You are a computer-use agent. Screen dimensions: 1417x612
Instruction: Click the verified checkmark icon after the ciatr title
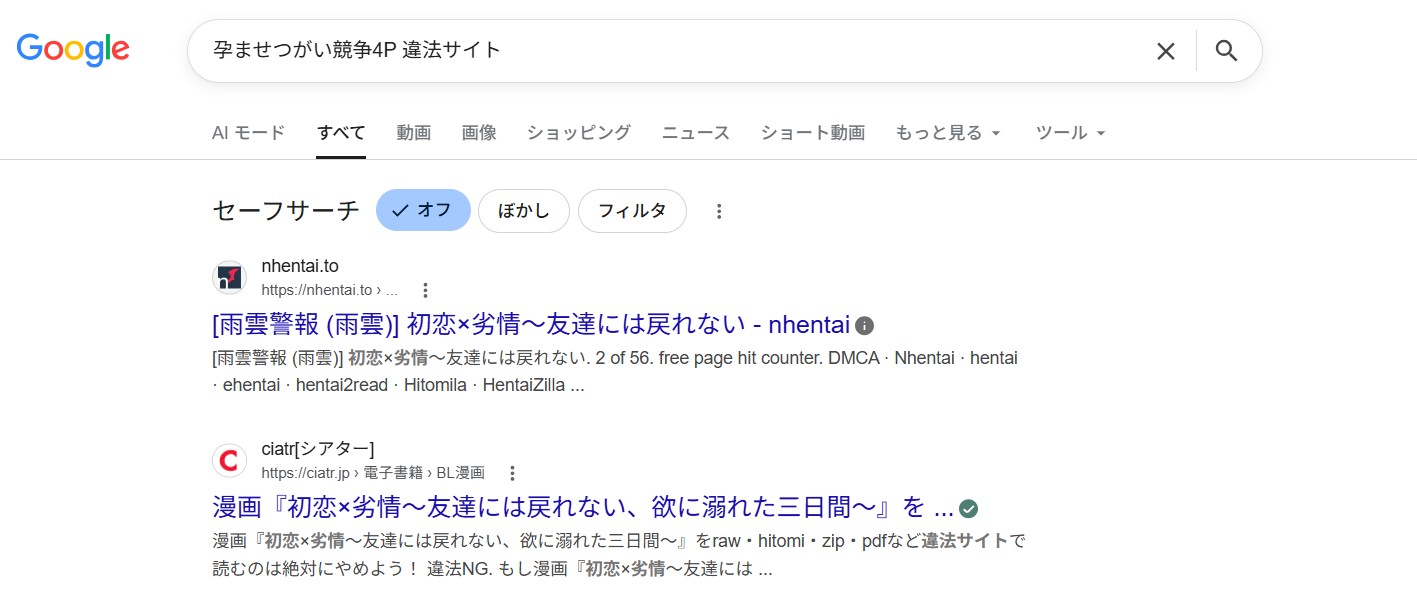(968, 508)
